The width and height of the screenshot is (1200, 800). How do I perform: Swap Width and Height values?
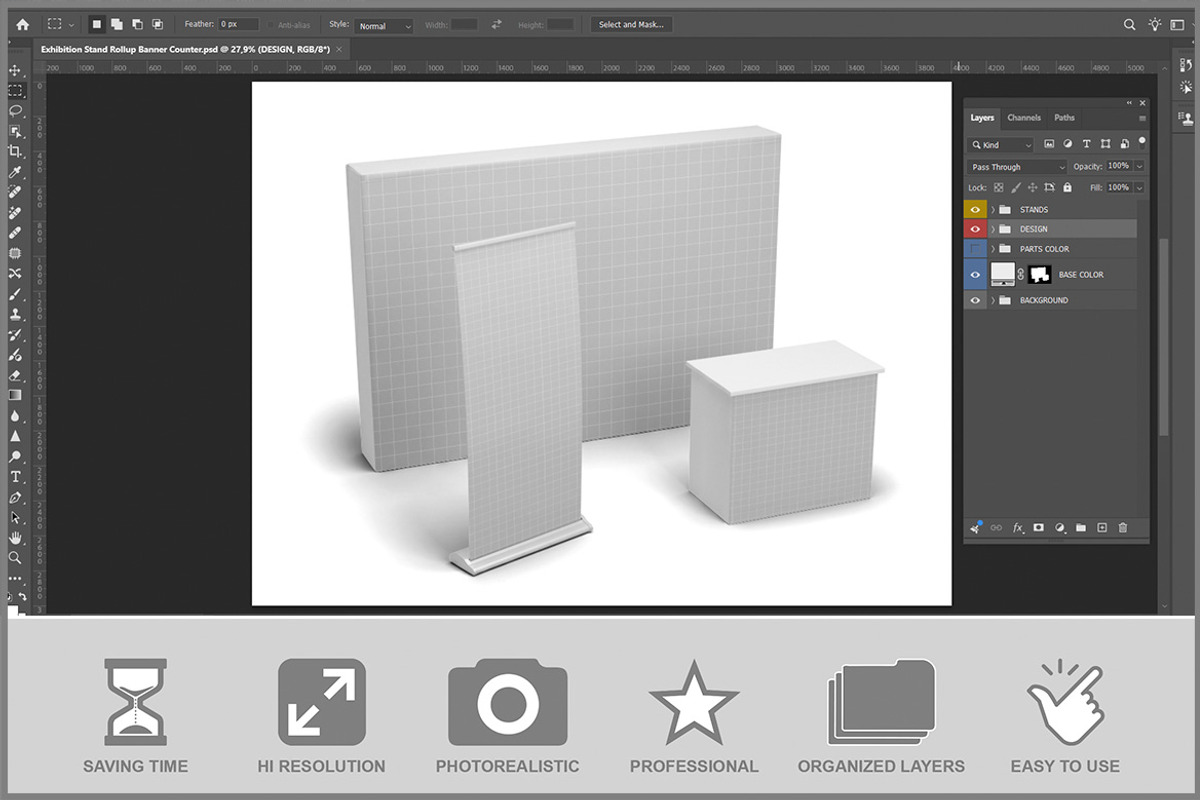click(496, 25)
